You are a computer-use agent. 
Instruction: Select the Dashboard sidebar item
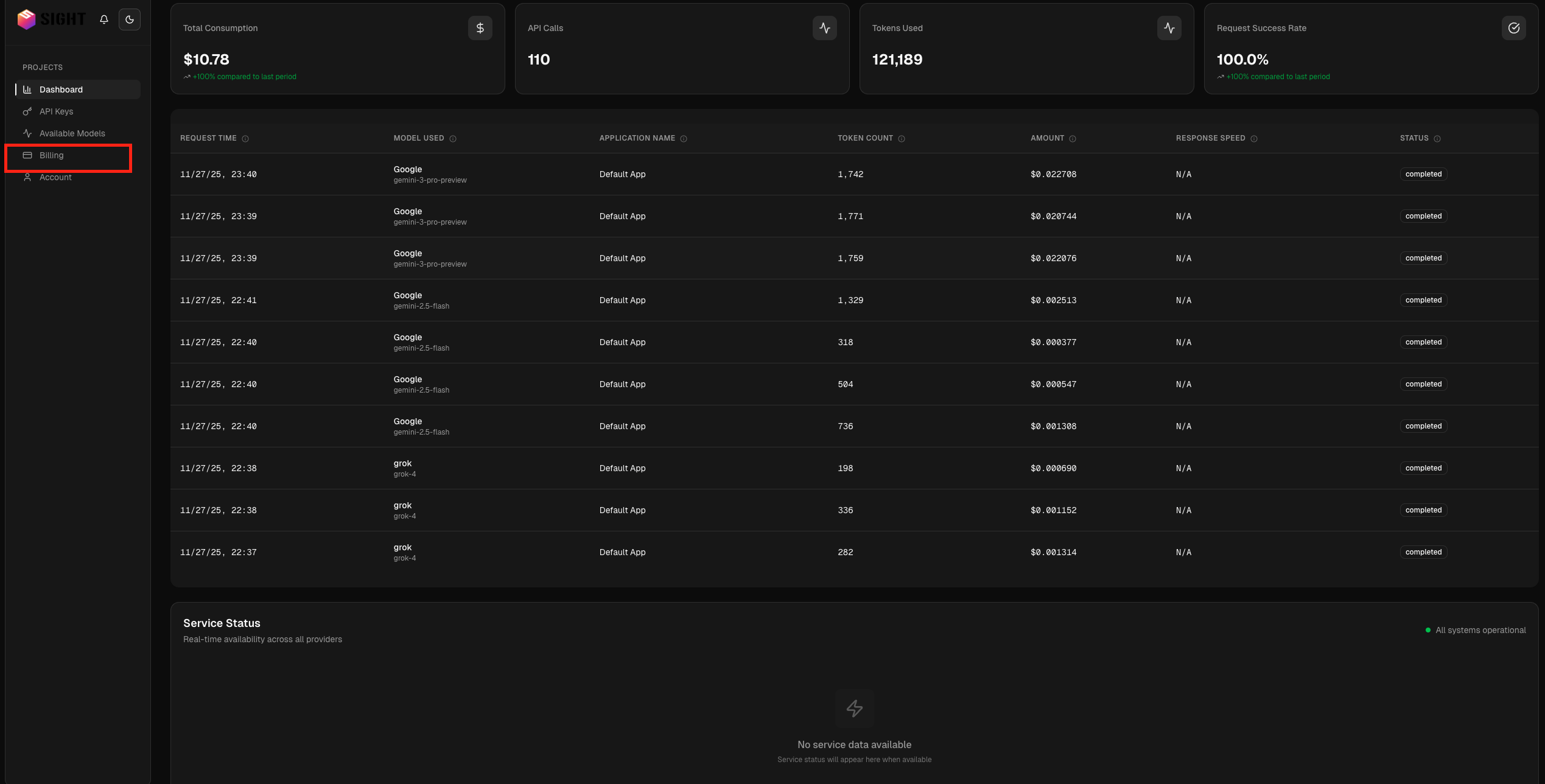pyautogui.click(x=61, y=89)
